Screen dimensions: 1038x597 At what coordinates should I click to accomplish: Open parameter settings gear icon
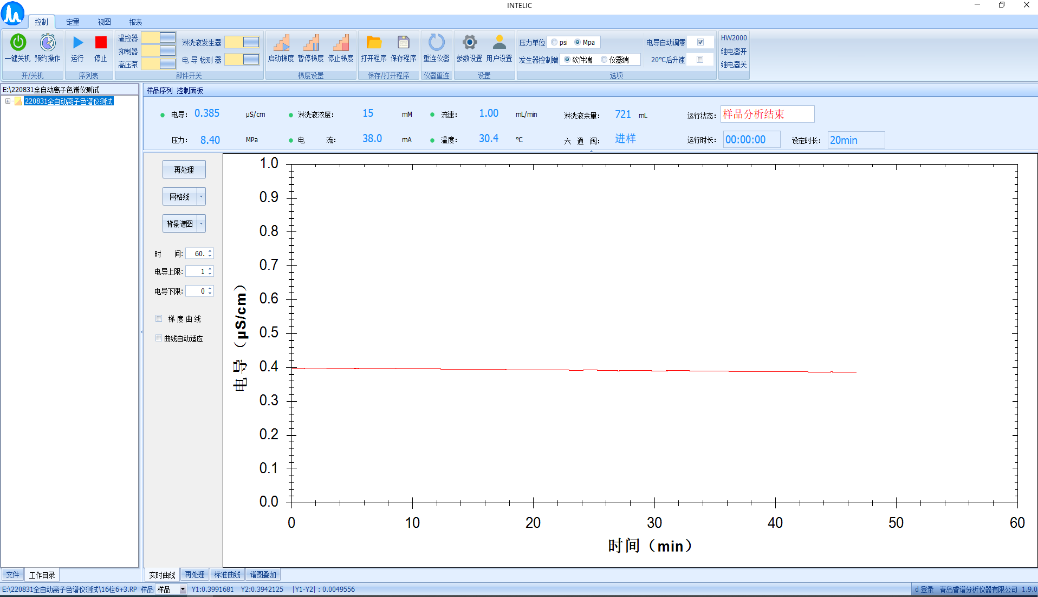coord(469,42)
